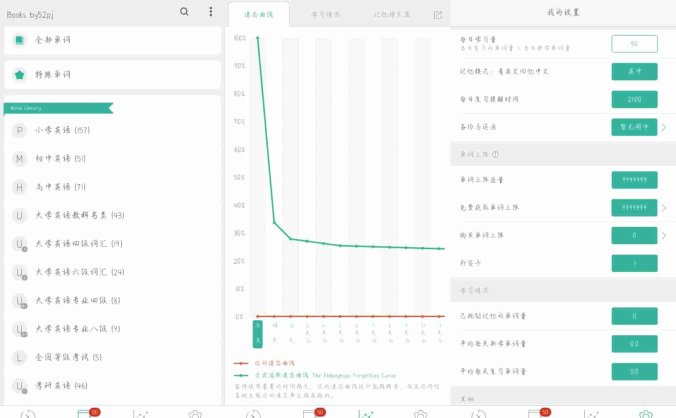
Task: Click the red forgetting-curve legend entry
Action: pos(265,363)
